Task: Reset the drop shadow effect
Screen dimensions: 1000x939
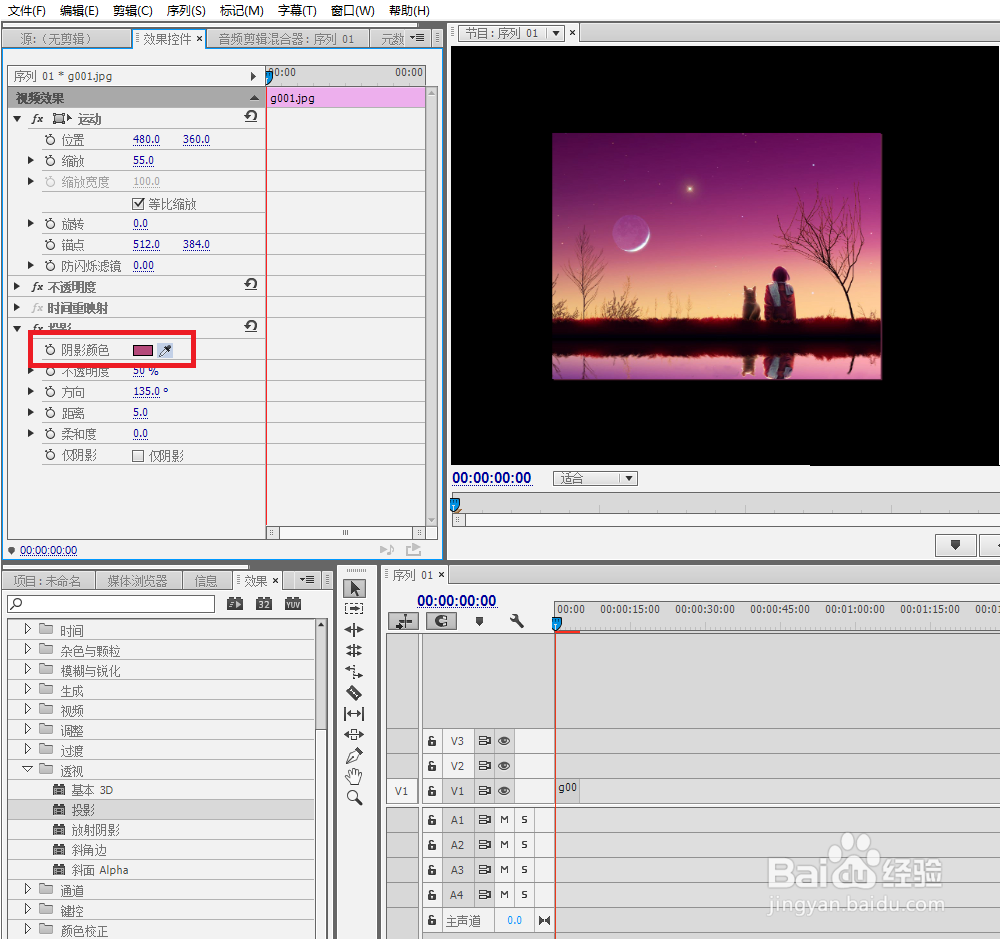Action: [251, 327]
